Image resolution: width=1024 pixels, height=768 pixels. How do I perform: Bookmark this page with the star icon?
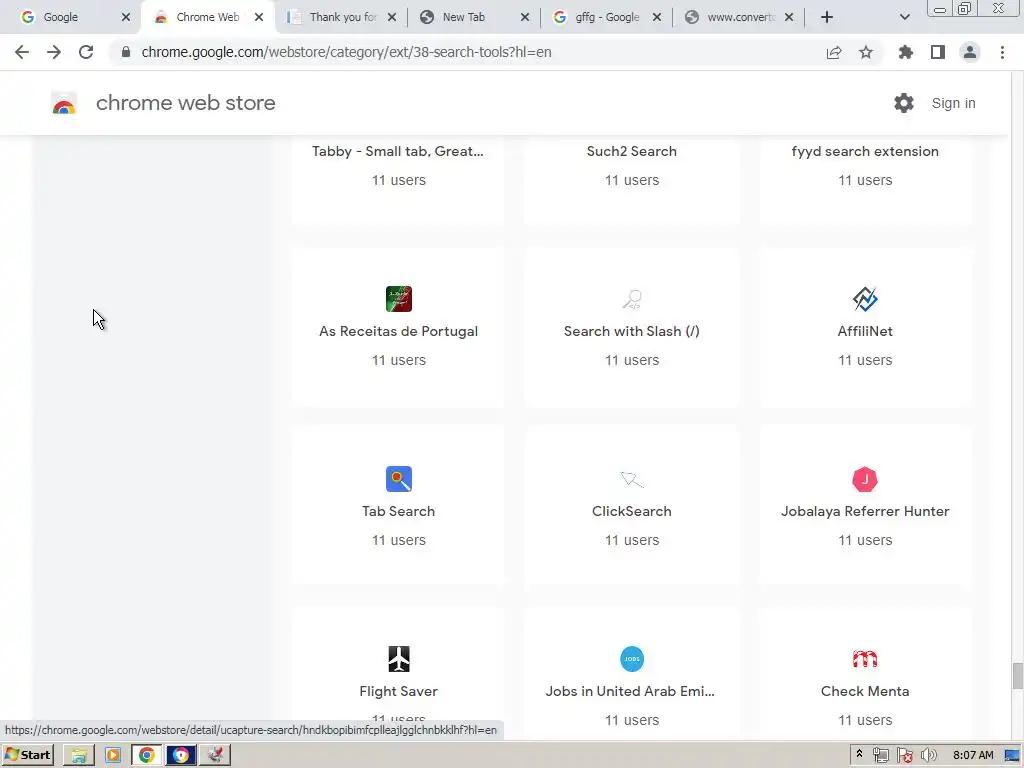pyautogui.click(x=866, y=52)
